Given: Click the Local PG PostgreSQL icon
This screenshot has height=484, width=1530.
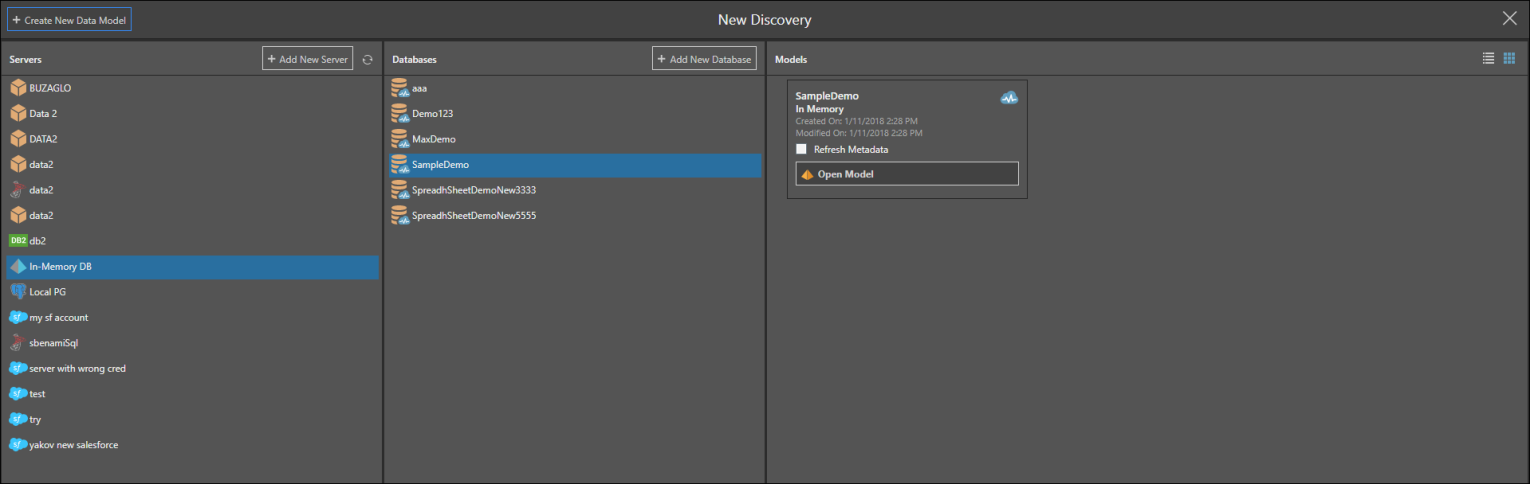Looking at the screenshot, I should pyautogui.click(x=18, y=292).
